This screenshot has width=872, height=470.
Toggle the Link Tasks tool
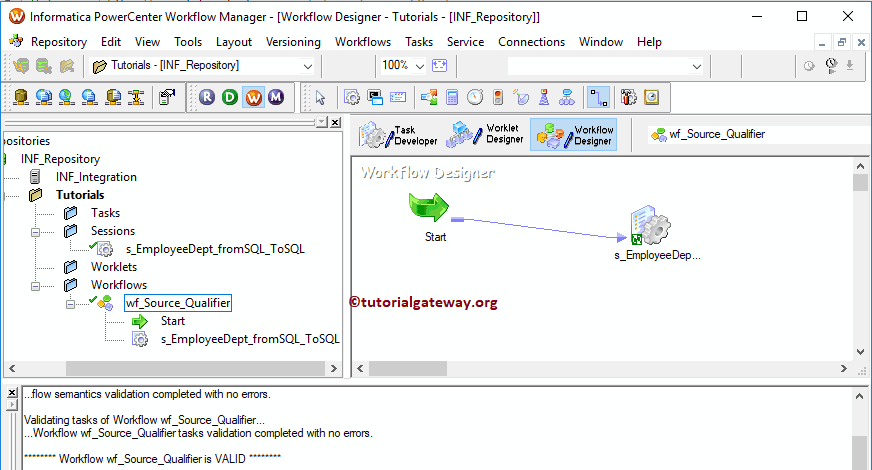coord(598,98)
